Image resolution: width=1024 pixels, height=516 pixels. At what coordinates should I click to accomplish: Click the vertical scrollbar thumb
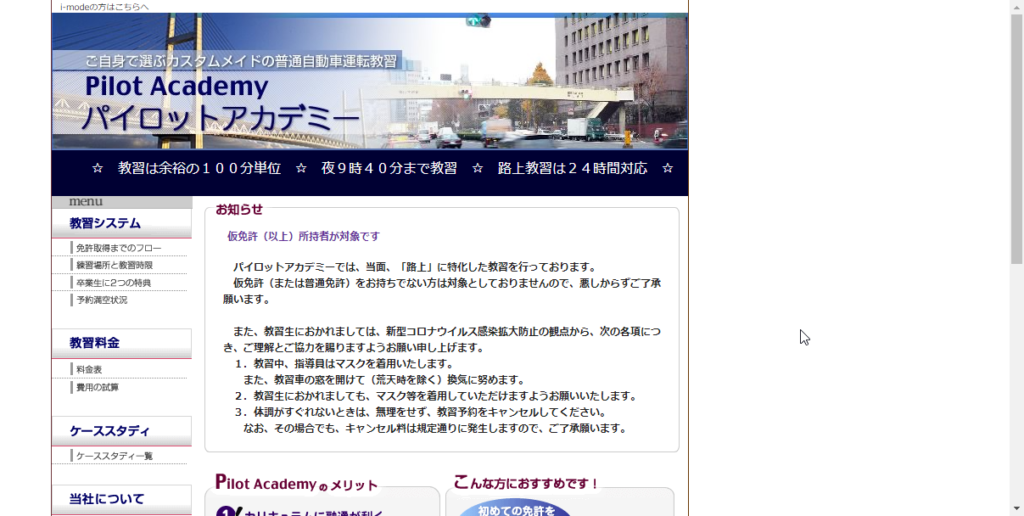pyautogui.click(x=1016, y=130)
